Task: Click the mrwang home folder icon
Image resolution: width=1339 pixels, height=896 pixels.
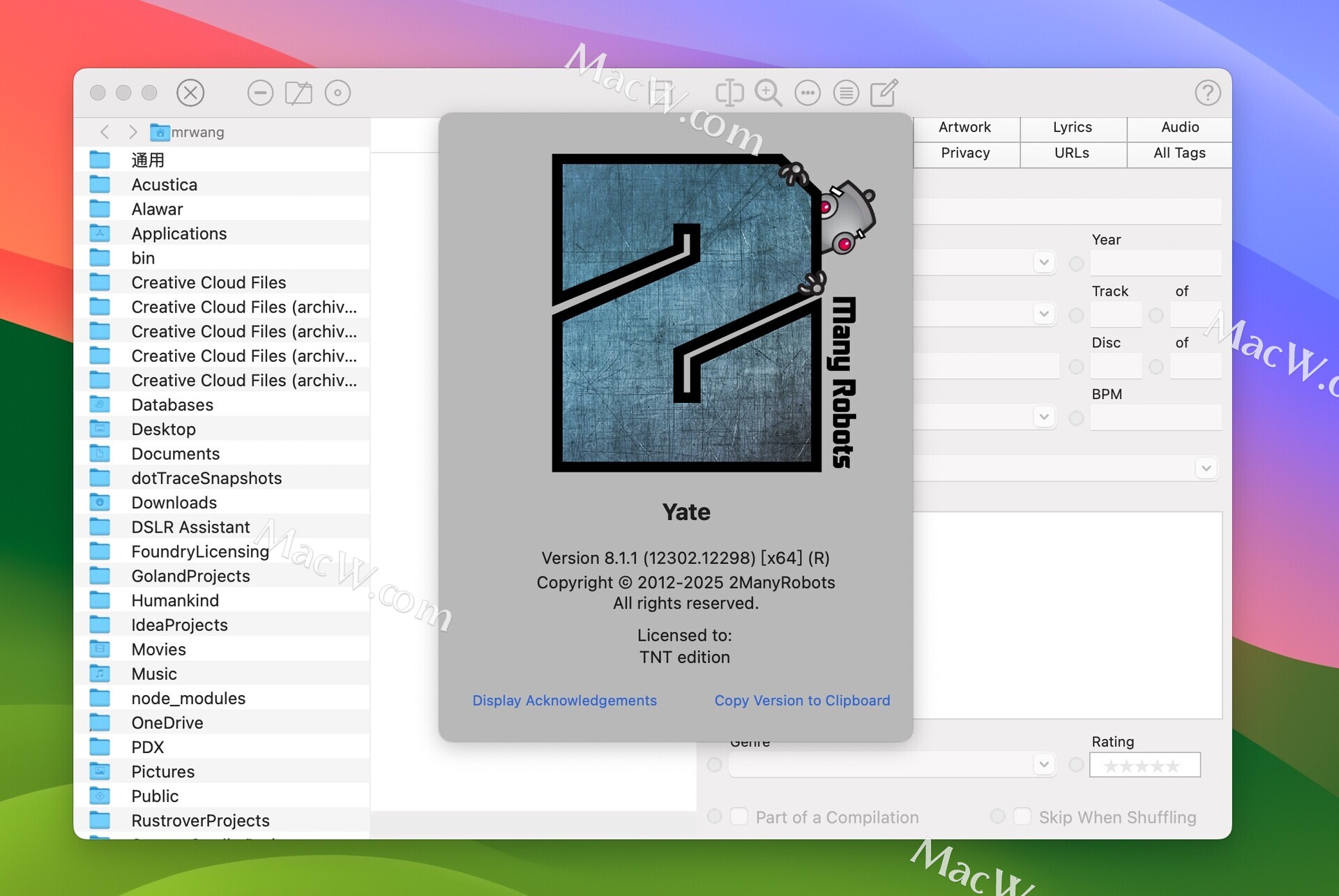Action: (x=160, y=132)
